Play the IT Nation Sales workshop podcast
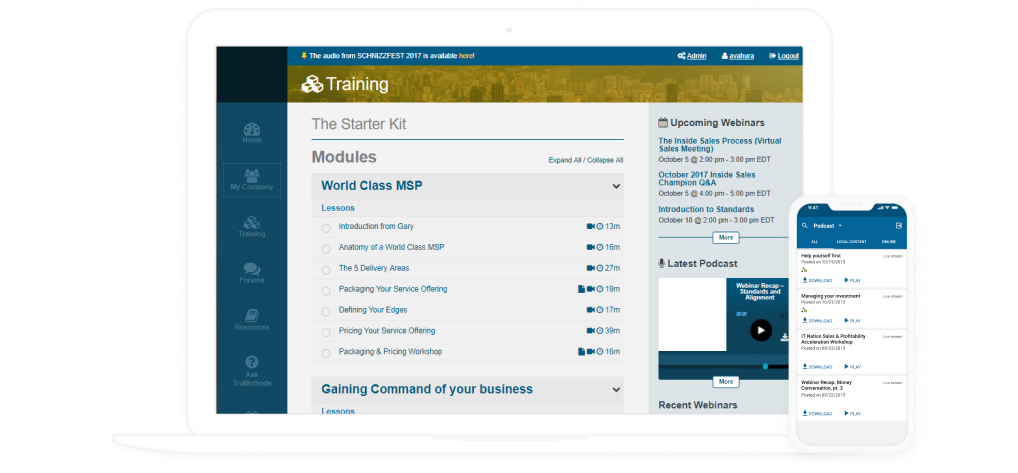Screen dimensions: 1018x473 (852, 366)
